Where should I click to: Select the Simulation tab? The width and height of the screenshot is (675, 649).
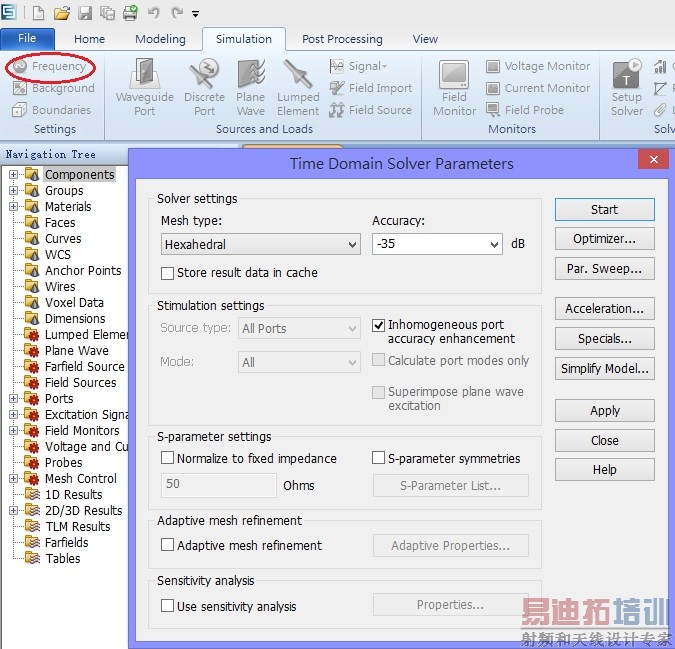pyautogui.click(x=244, y=39)
